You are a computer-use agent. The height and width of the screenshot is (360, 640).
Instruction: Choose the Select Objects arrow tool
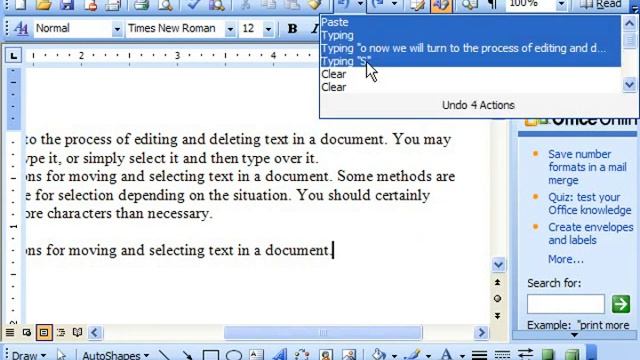(61, 354)
